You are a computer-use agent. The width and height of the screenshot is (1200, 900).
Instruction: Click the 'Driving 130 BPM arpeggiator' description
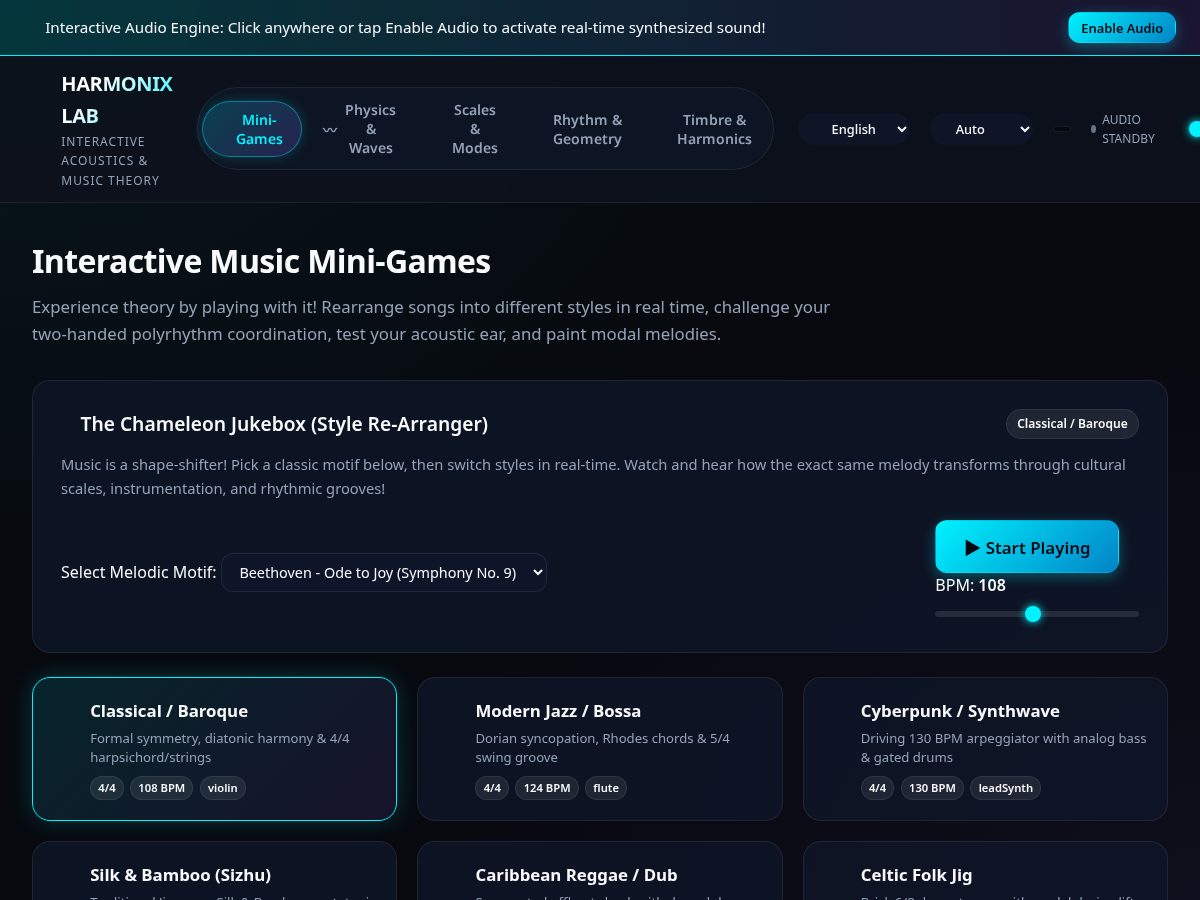pyautogui.click(x=1004, y=748)
